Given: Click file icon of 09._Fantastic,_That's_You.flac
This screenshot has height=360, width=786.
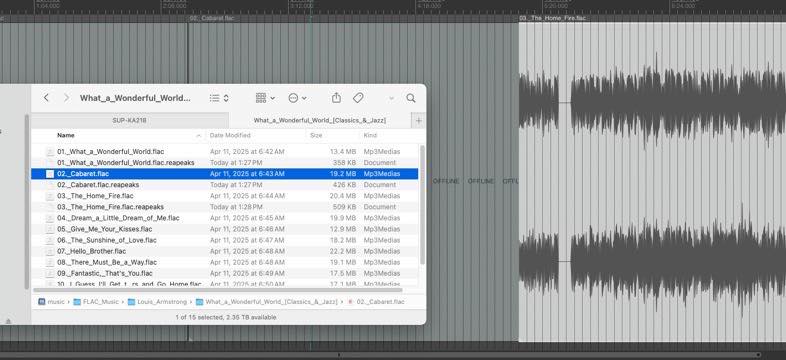Looking at the screenshot, I should click(x=50, y=273).
